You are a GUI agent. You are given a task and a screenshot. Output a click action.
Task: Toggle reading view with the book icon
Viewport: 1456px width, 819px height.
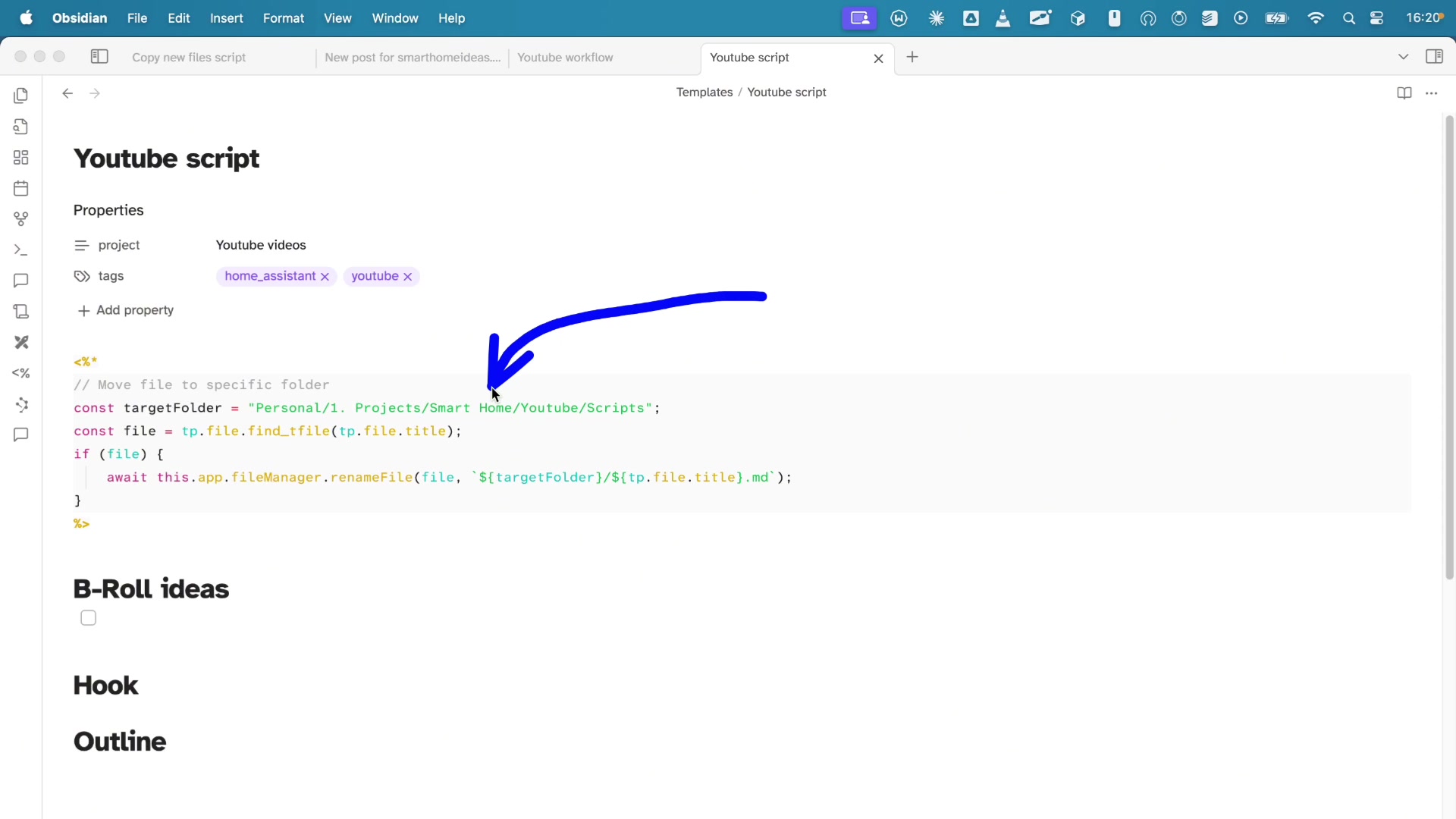[x=1404, y=93]
